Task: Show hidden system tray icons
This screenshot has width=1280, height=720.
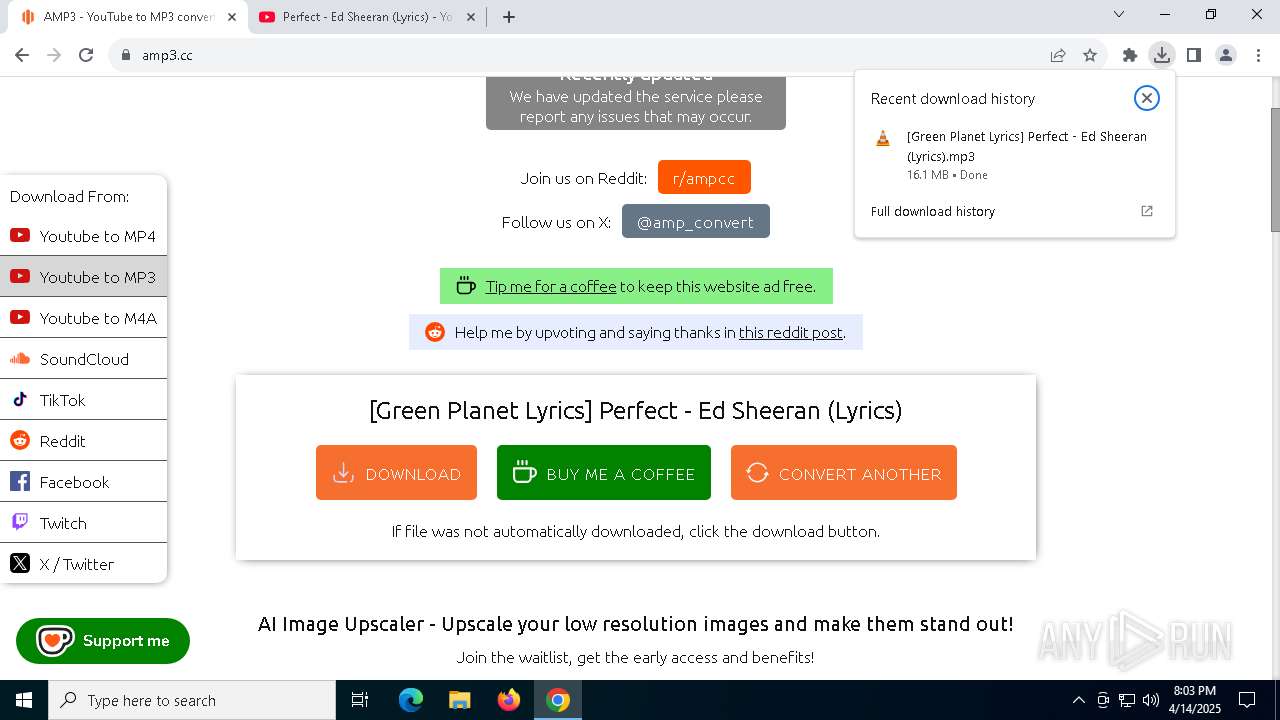Action: coord(1078,700)
